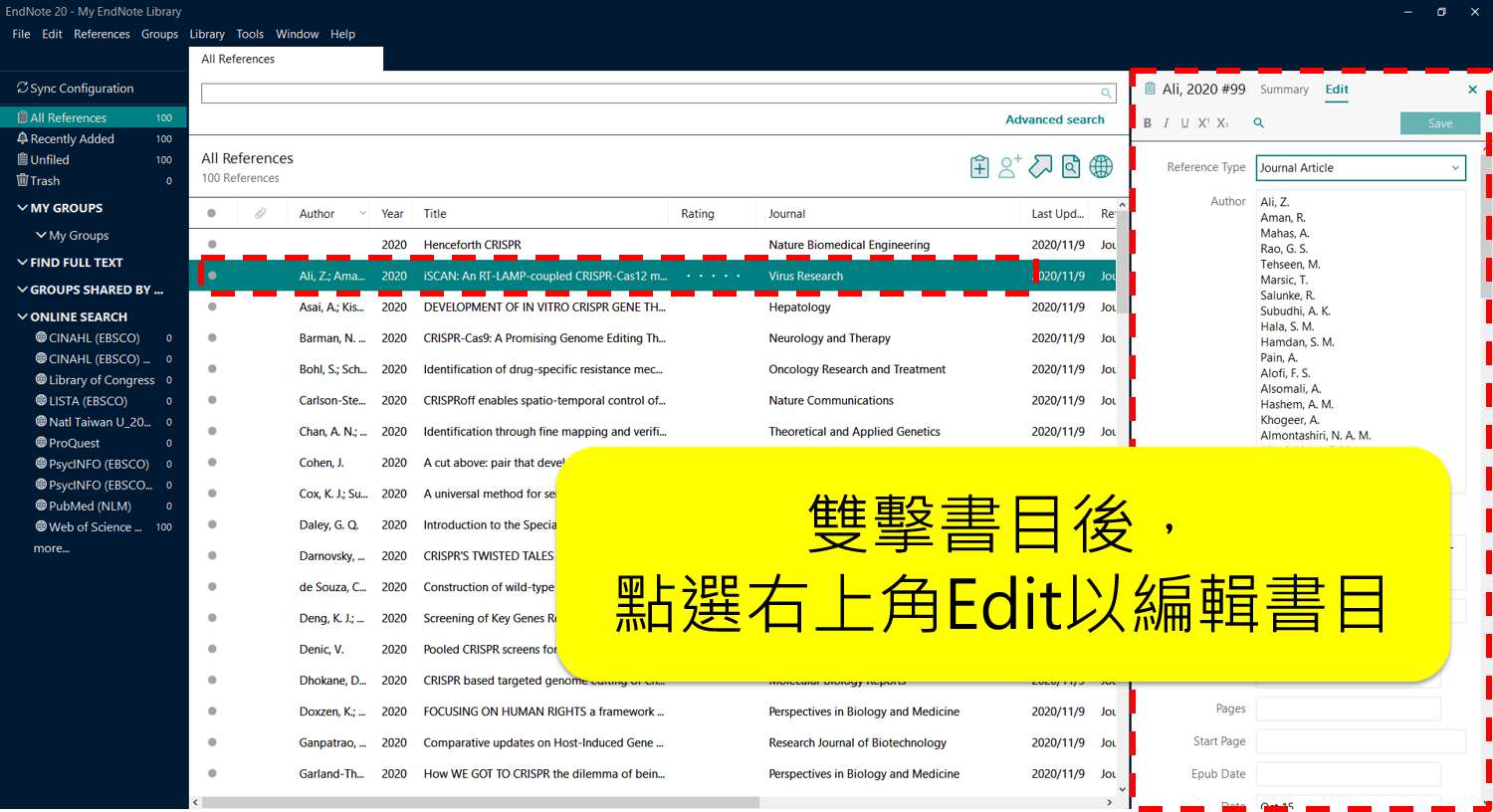Close the reference edit panel
The image size is (1493, 812).
(1473, 90)
